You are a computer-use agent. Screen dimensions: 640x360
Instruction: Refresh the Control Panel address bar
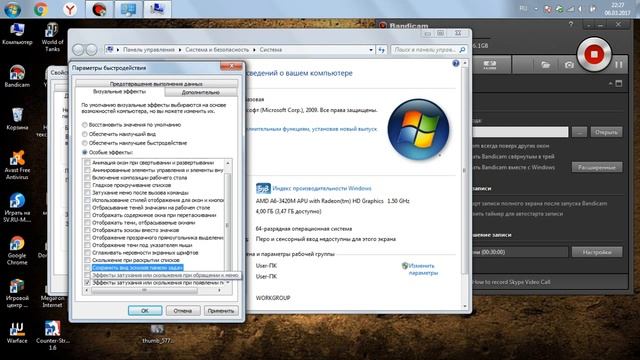click(382, 50)
